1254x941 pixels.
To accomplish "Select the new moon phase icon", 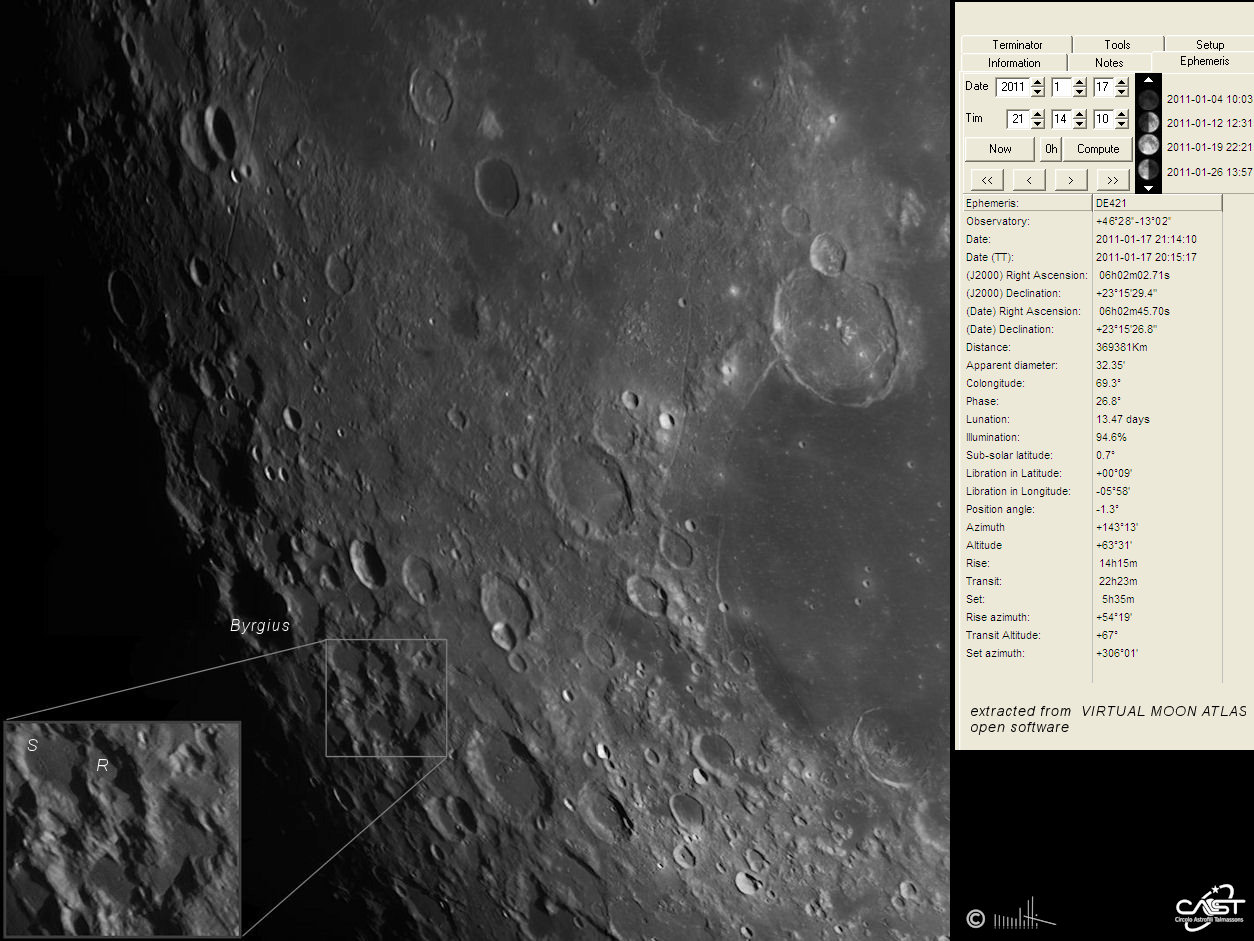I will [x=1149, y=99].
